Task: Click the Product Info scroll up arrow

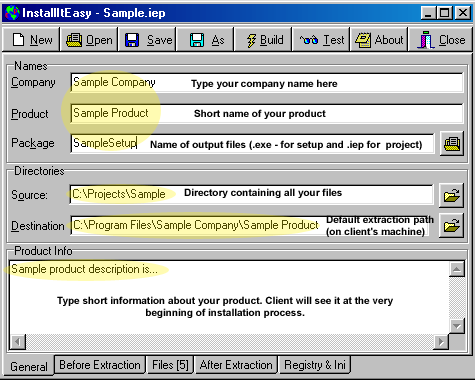Action: click(x=457, y=269)
